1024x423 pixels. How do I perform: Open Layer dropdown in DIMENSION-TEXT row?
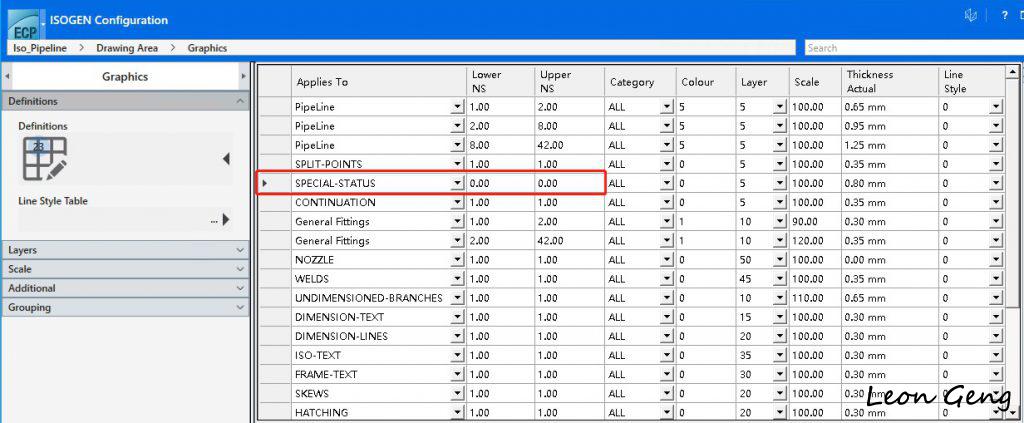pyautogui.click(x=780, y=317)
